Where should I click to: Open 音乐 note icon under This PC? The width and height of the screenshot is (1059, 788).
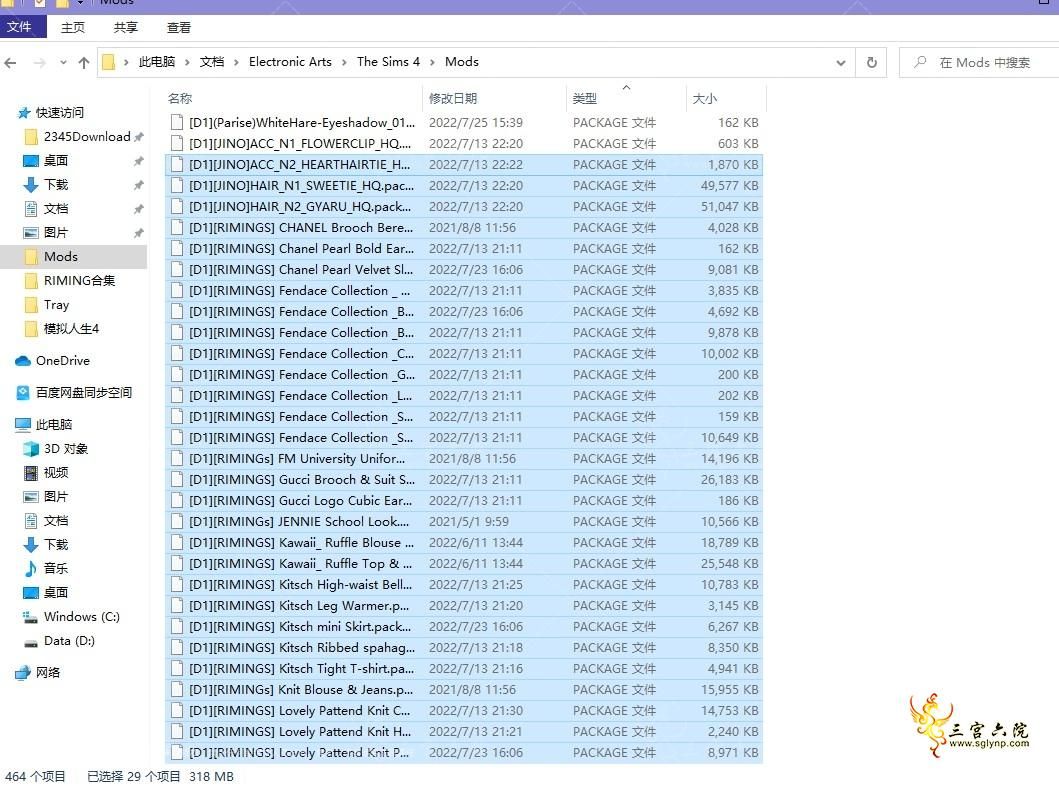point(30,569)
